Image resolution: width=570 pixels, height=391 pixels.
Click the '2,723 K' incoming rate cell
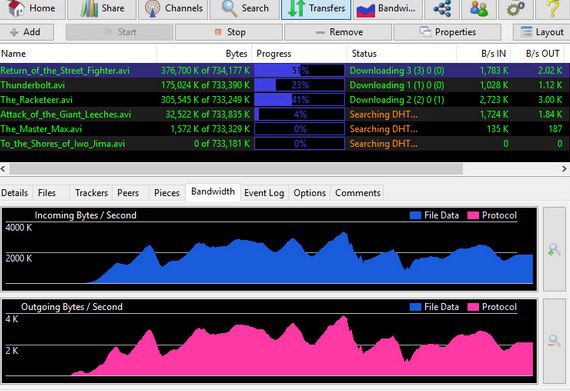click(x=494, y=100)
